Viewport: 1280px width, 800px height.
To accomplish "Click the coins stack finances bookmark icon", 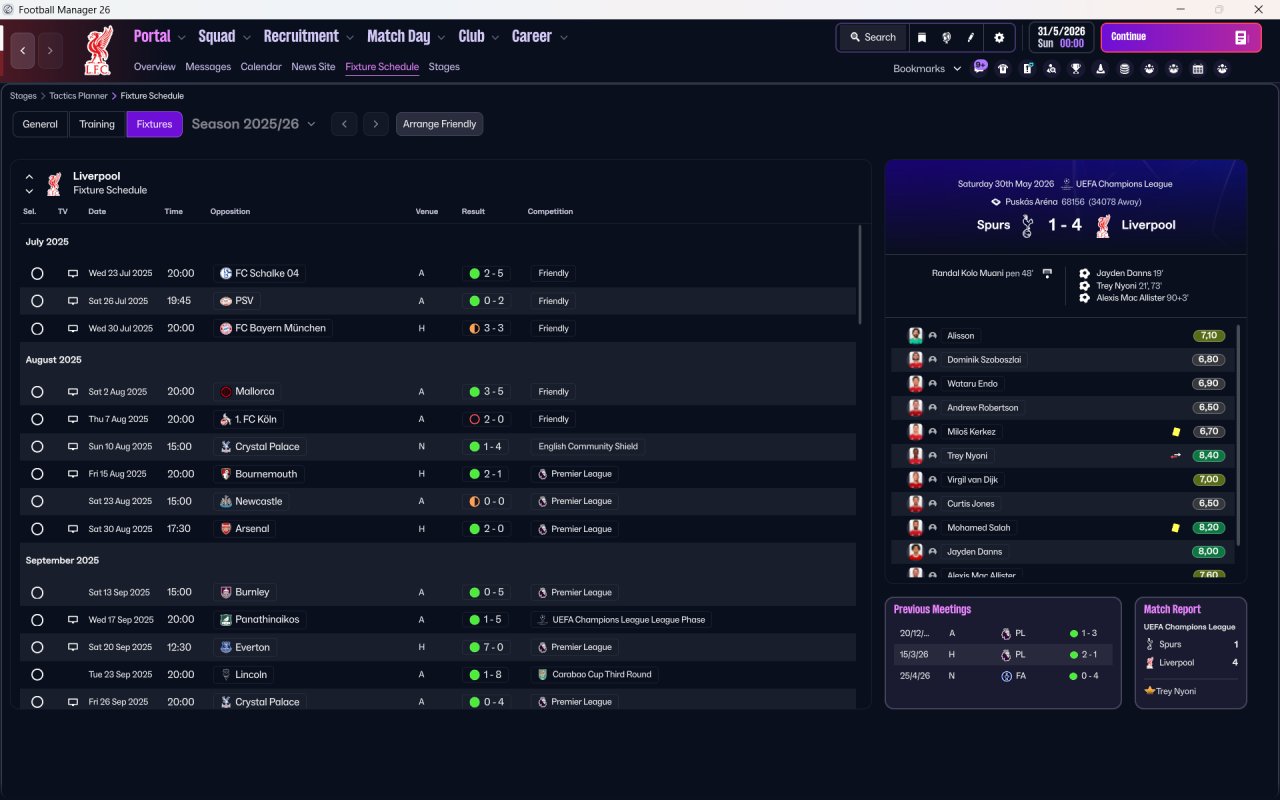I will [1124, 69].
